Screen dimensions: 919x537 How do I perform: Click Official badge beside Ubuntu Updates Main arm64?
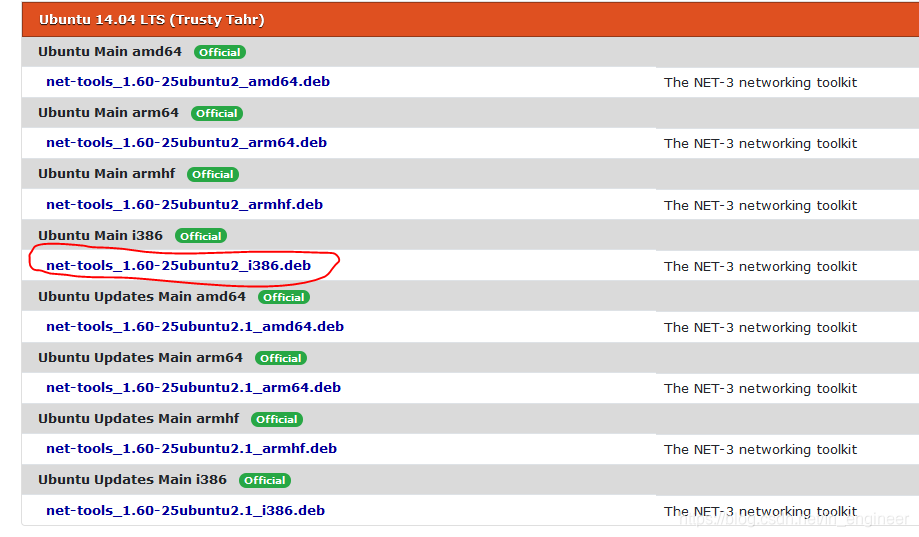tap(281, 358)
